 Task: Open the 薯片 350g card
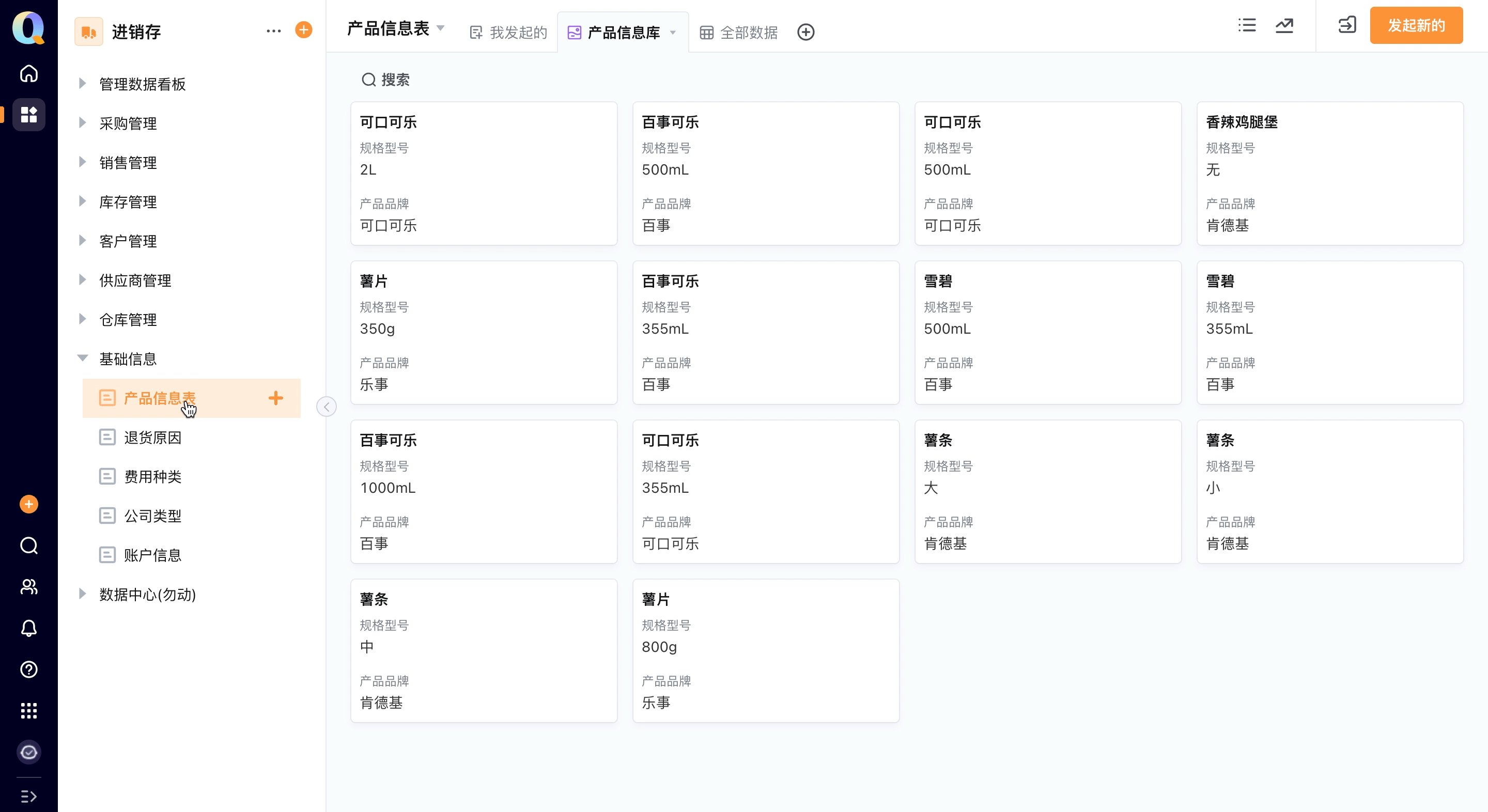[484, 332]
